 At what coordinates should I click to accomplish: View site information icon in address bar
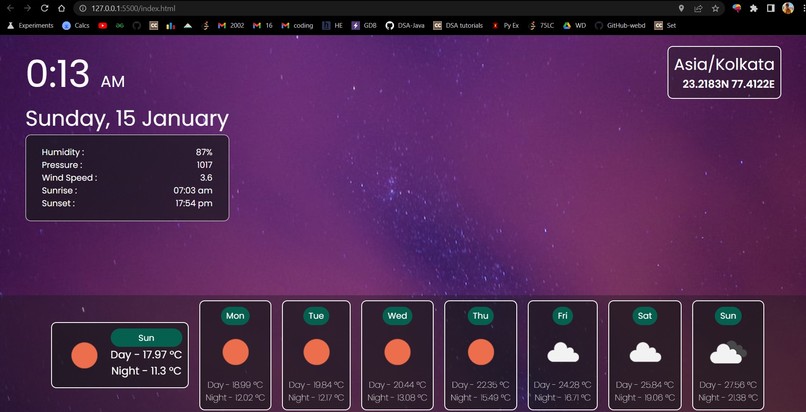tap(83, 8)
